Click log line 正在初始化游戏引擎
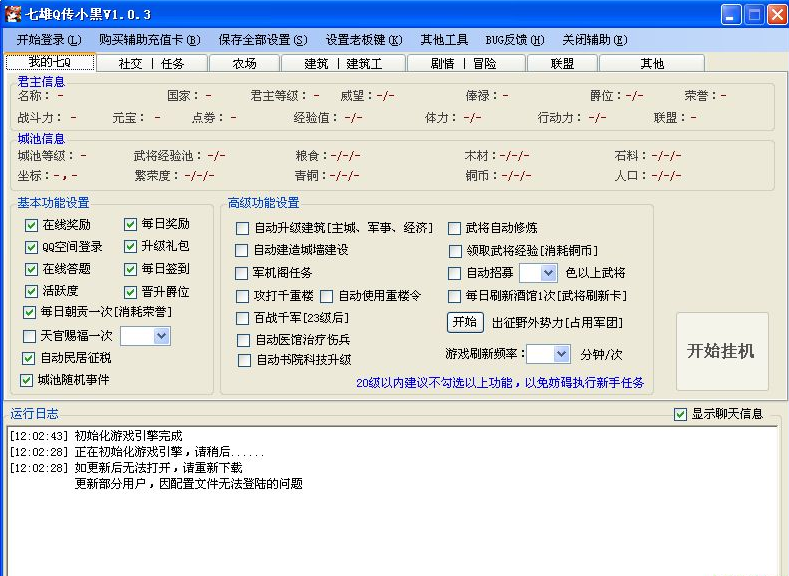Image resolution: width=789 pixels, height=576 pixels. (x=137, y=452)
